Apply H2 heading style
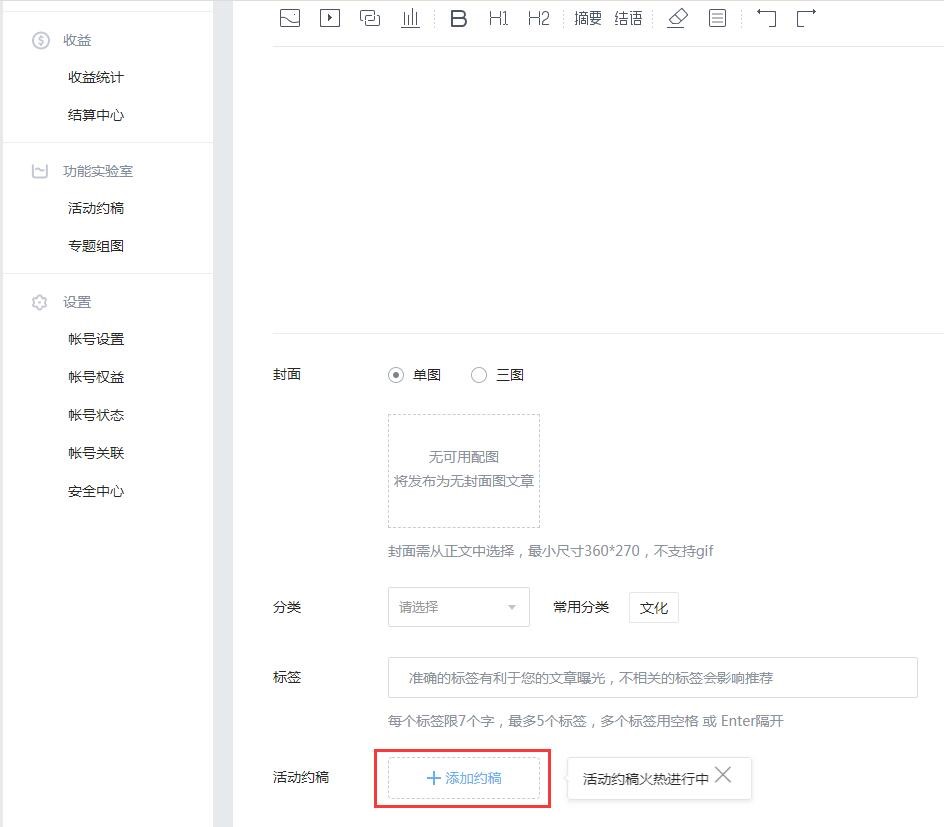The image size is (944, 827). (x=538, y=18)
